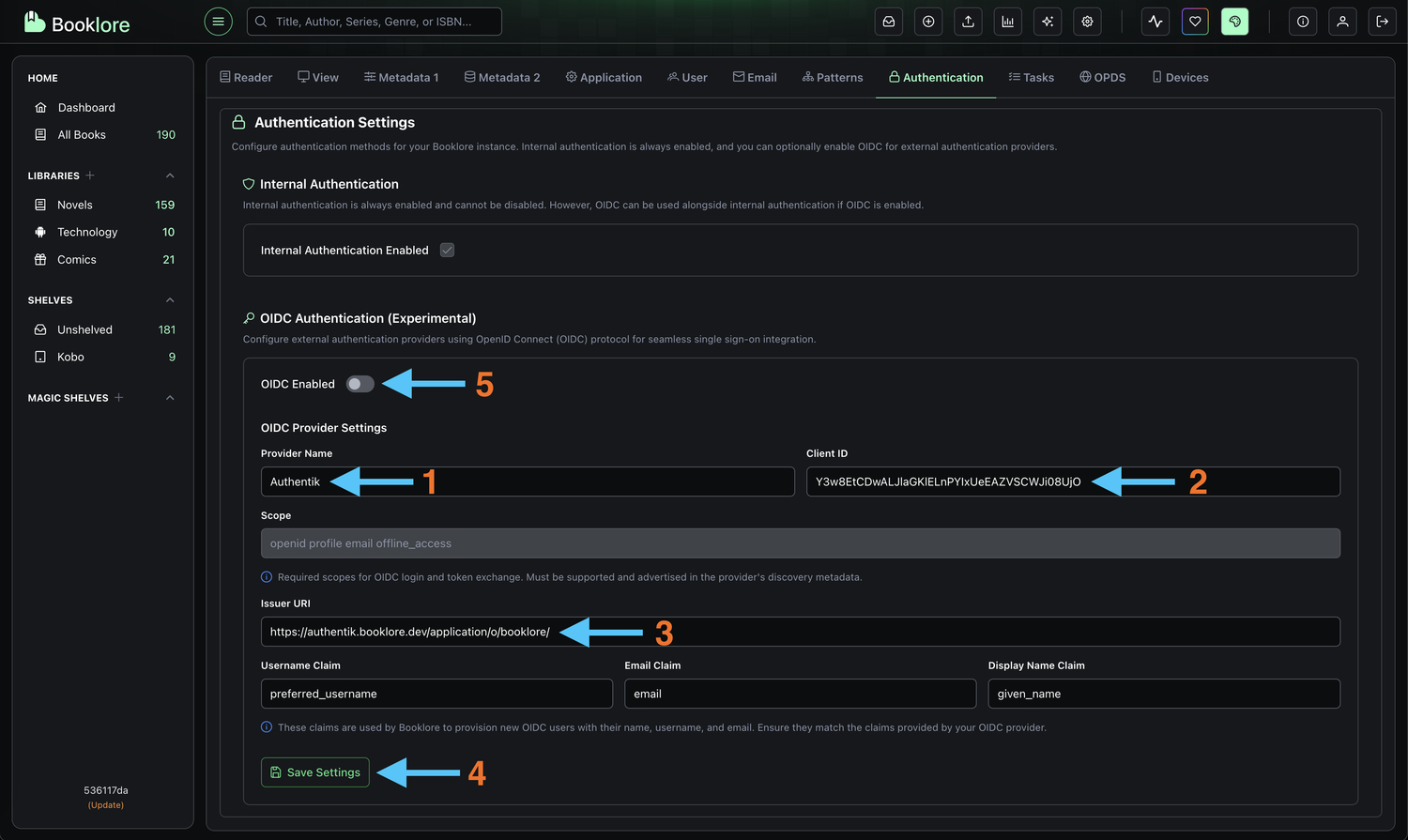Open the theme palette icon

1234,21
